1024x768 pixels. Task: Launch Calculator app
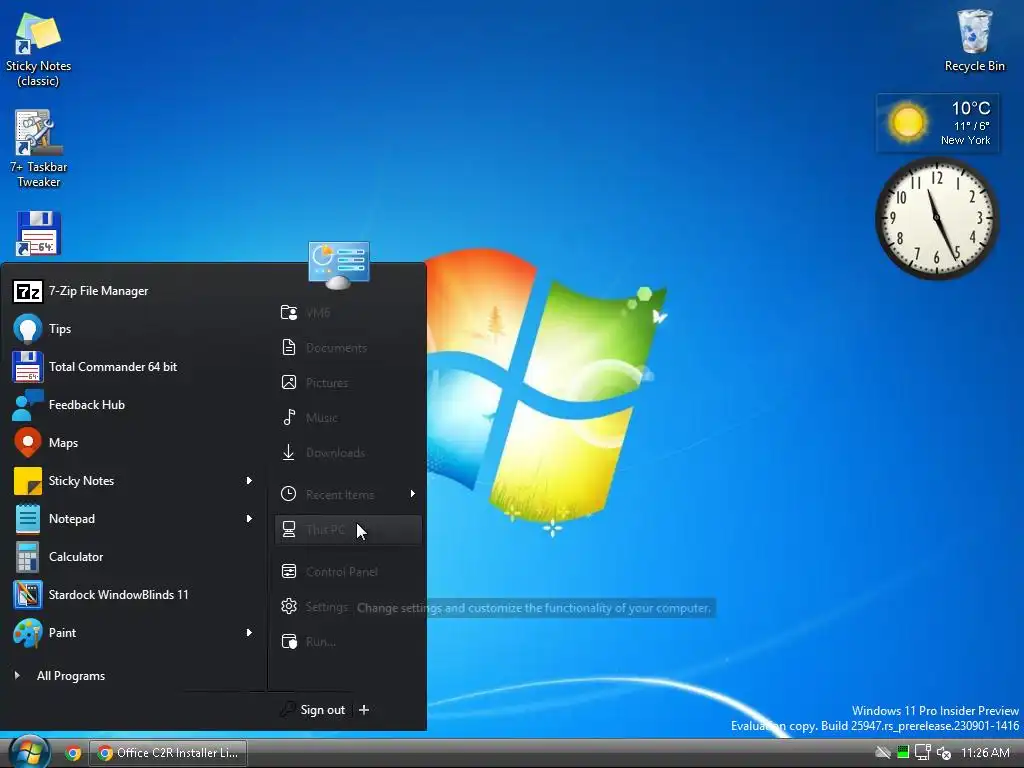click(134, 556)
